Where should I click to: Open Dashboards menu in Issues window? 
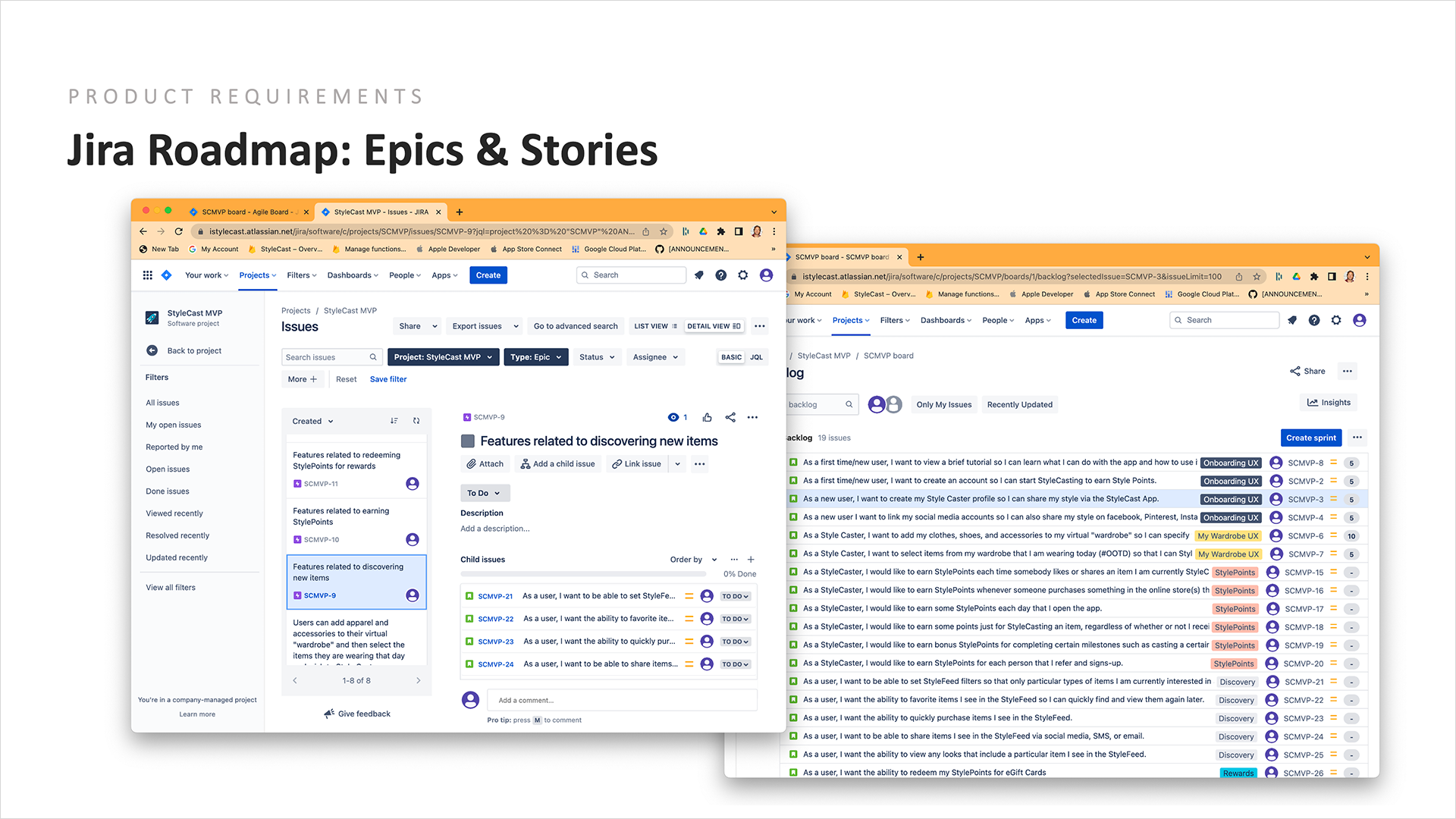(353, 275)
